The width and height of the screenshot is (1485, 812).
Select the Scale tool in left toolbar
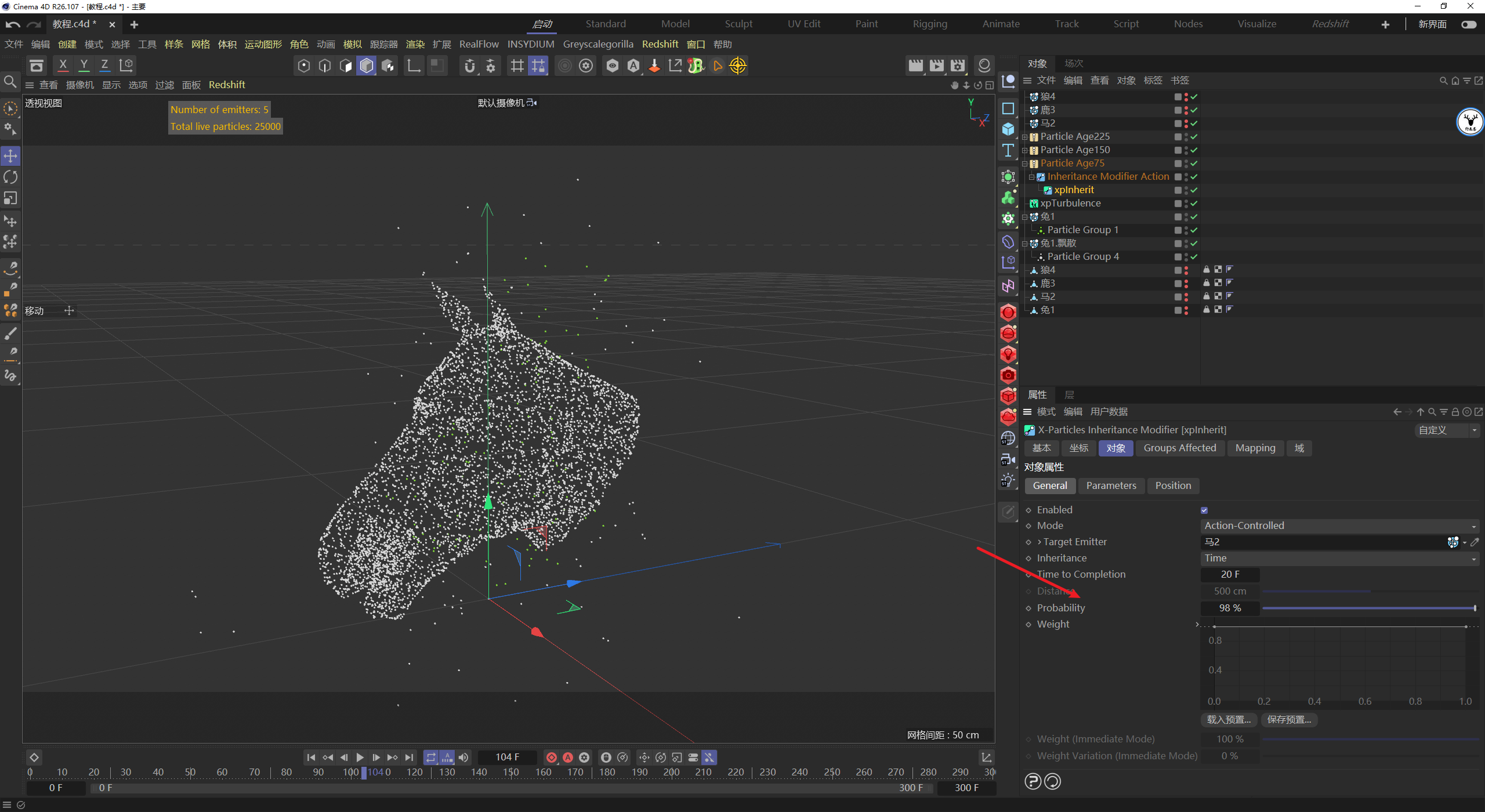10,198
